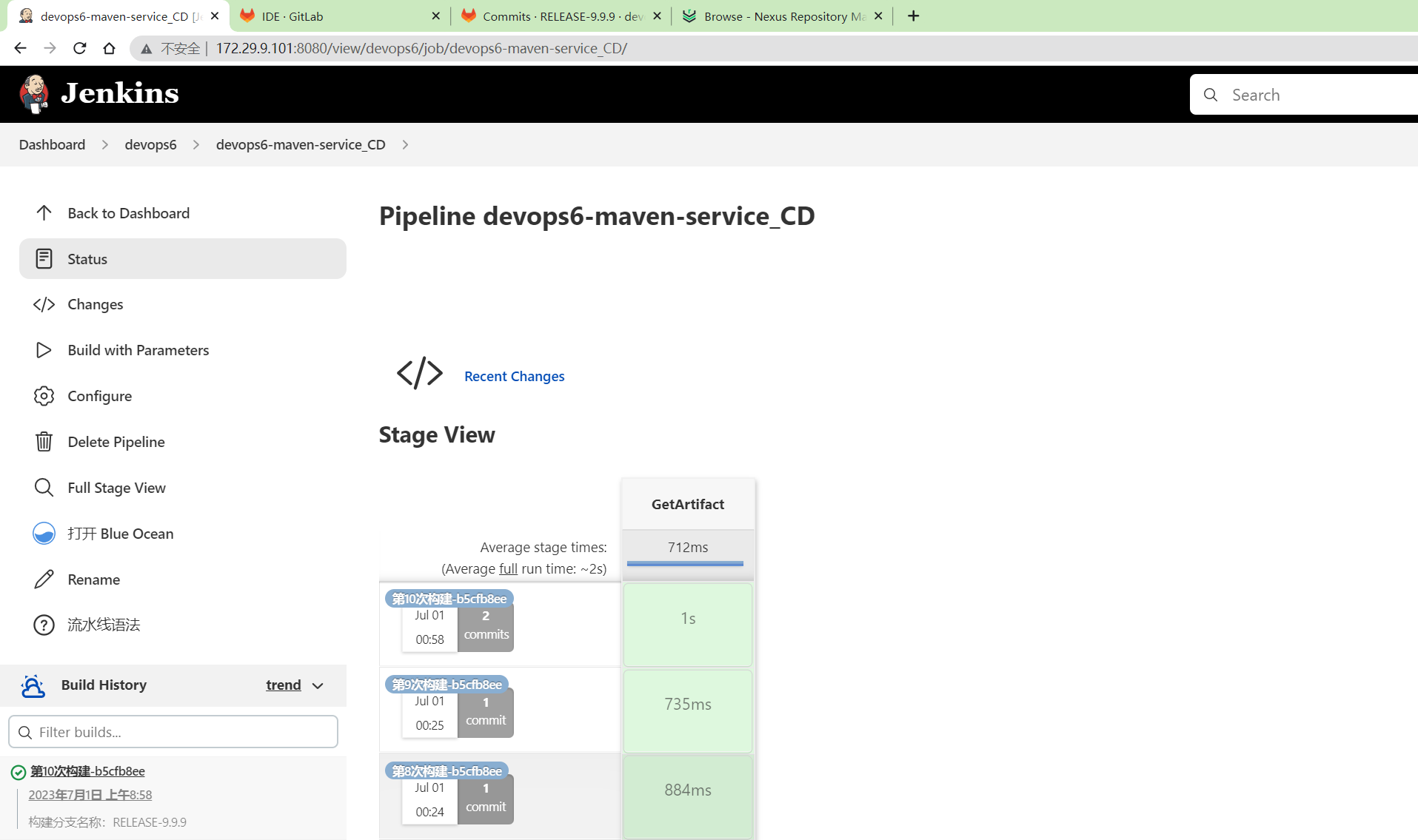Expand chevron after devops6-maven-service_CD breadcrumb
The image size is (1418, 840).
tap(405, 144)
